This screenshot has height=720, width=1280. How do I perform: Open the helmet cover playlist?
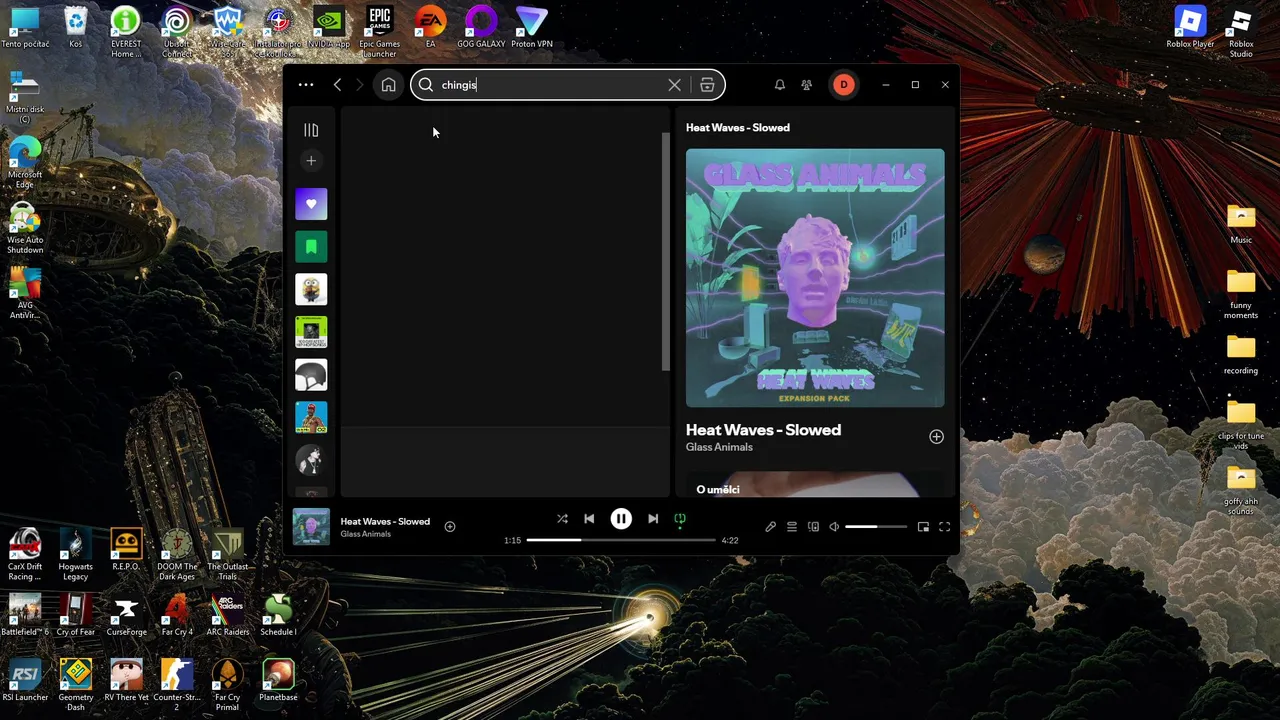pos(311,376)
